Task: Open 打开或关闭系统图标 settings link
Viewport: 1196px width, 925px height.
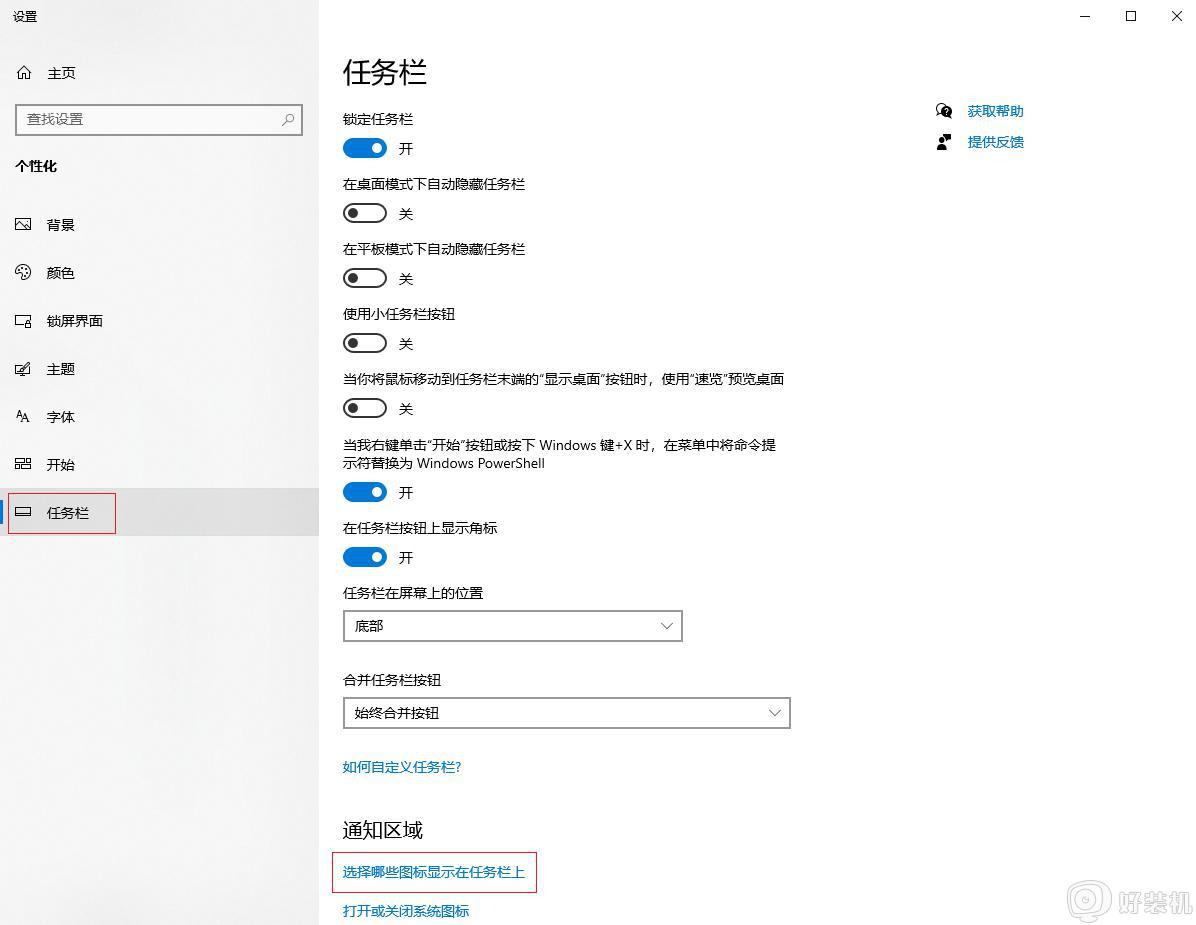Action: pos(405,910)
